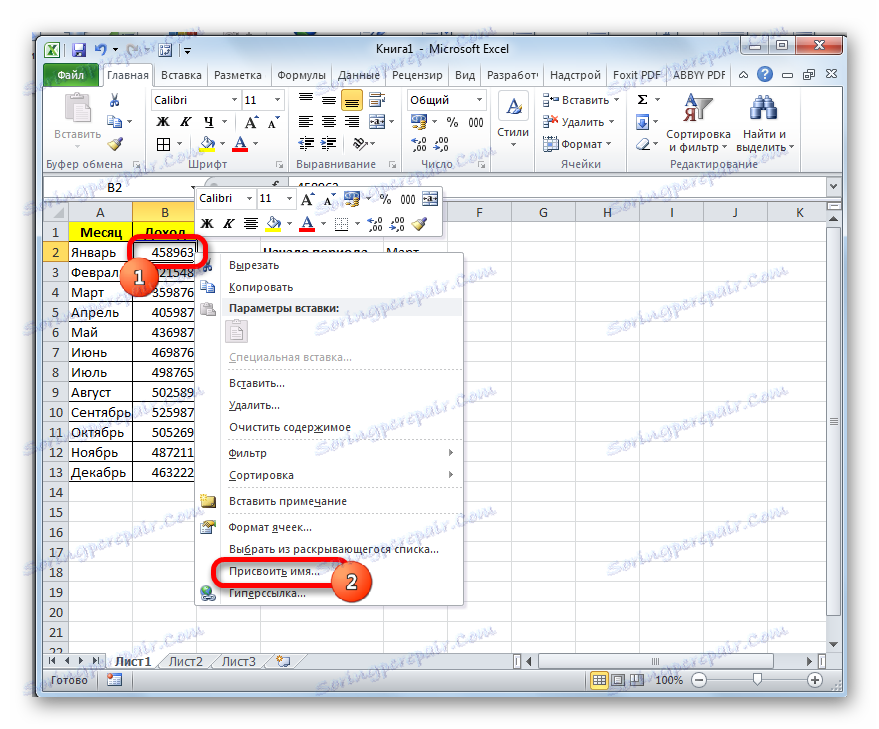Click Decrease Indent icon
Viewport: 879px width, 729px height.
pos(306,144)
